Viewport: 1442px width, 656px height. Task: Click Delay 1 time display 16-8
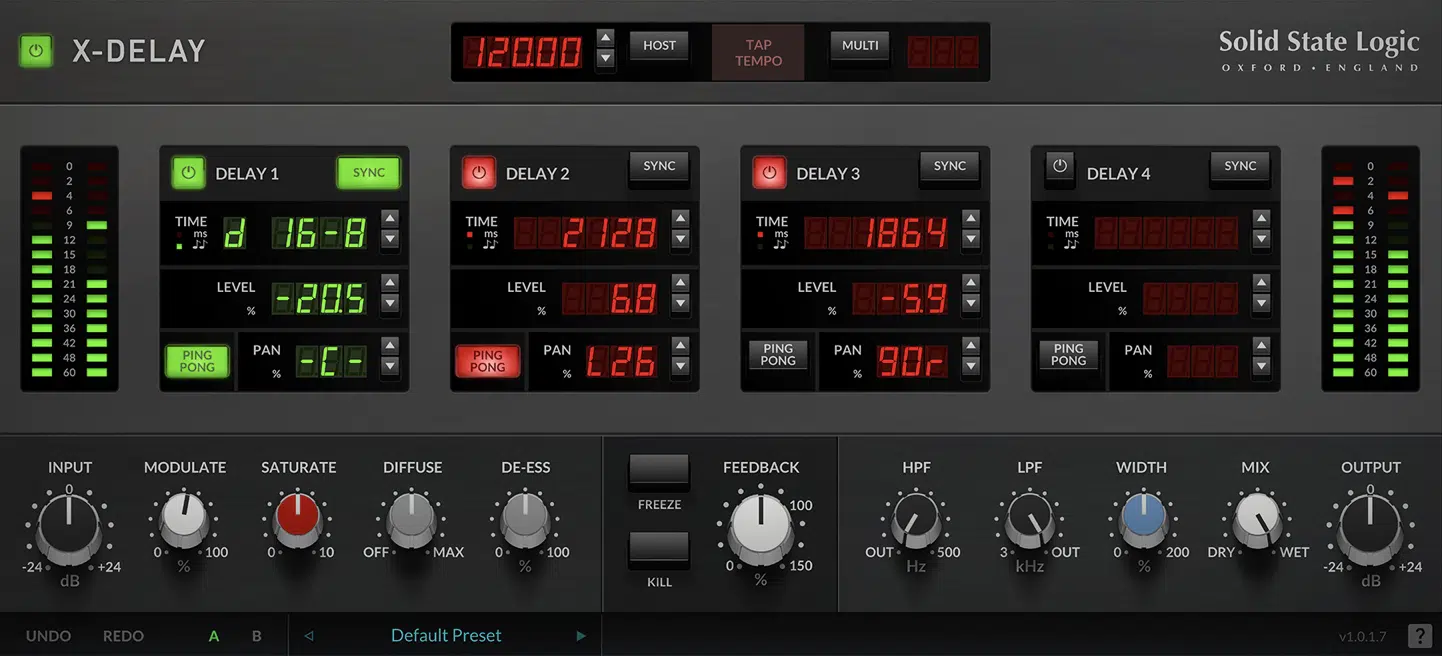pyautogui.click(x=320, y=232)
